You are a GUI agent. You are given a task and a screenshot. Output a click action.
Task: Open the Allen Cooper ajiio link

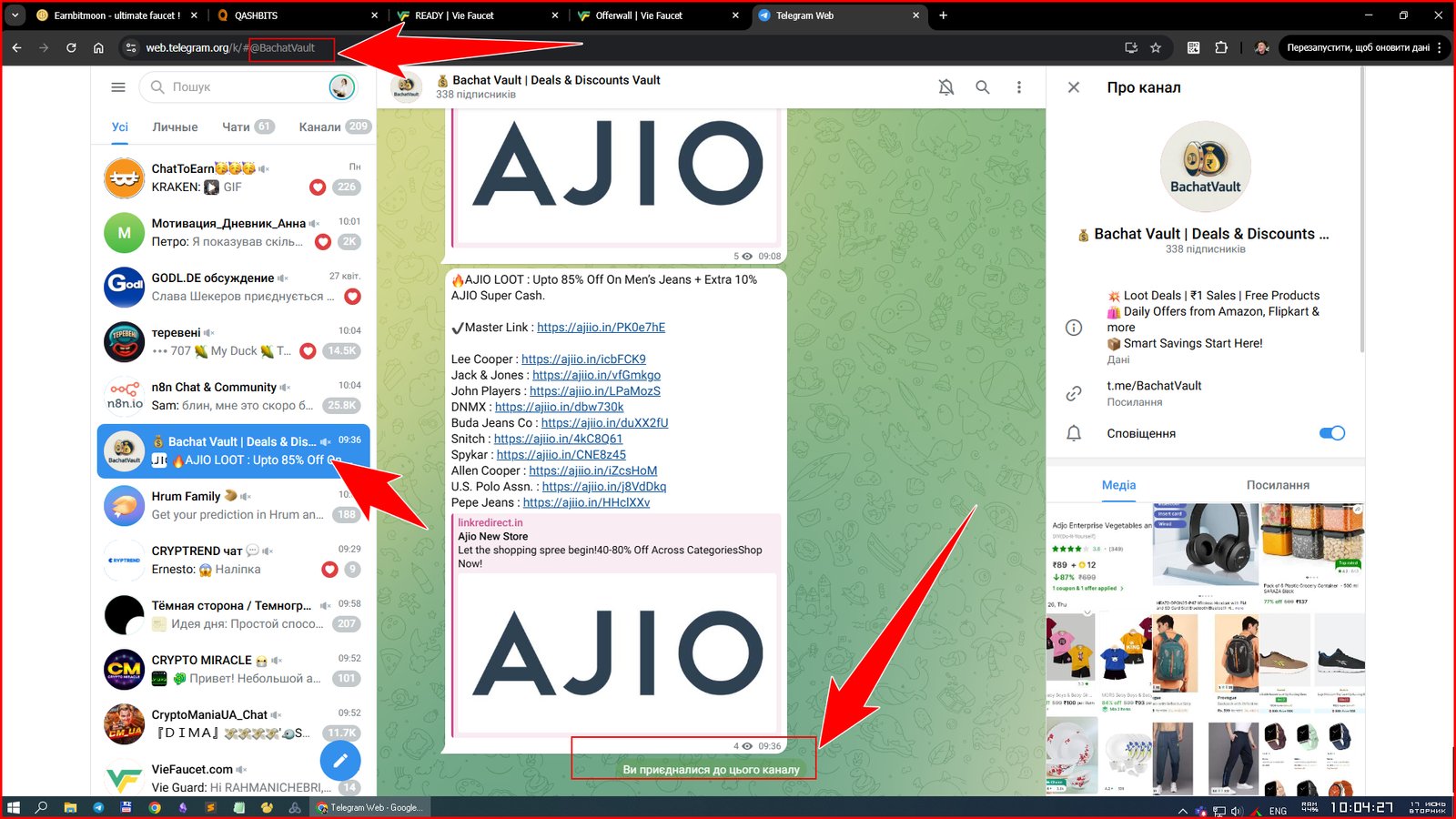click(x=592, y=470)
